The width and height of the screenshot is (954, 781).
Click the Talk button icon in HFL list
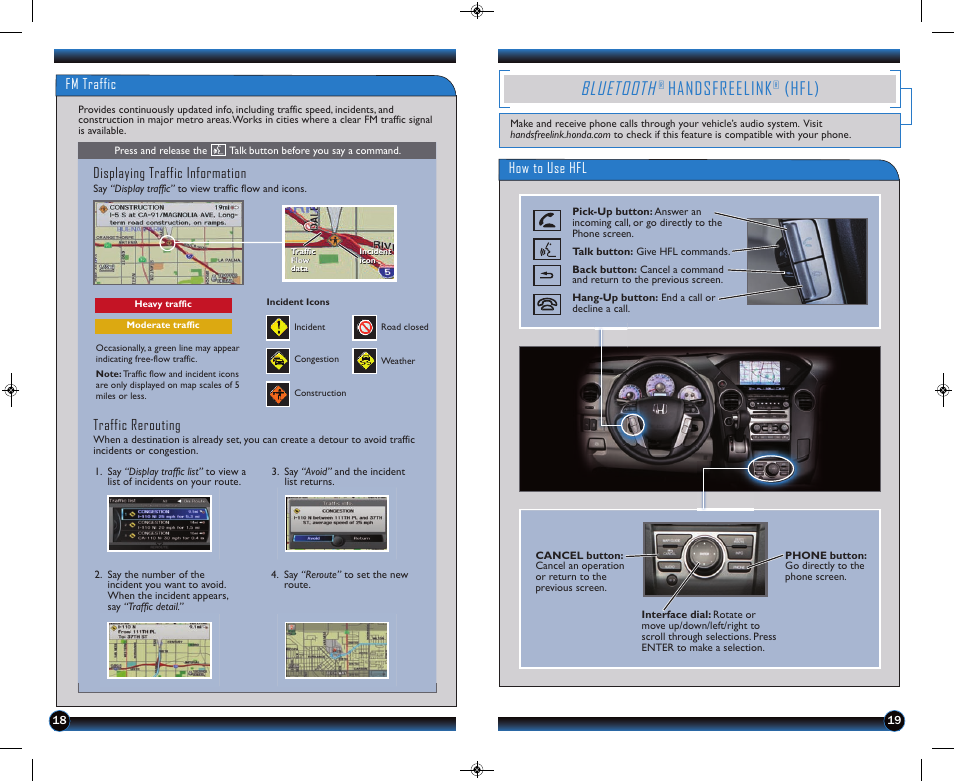pyautogui.click(x=546, y=249)
